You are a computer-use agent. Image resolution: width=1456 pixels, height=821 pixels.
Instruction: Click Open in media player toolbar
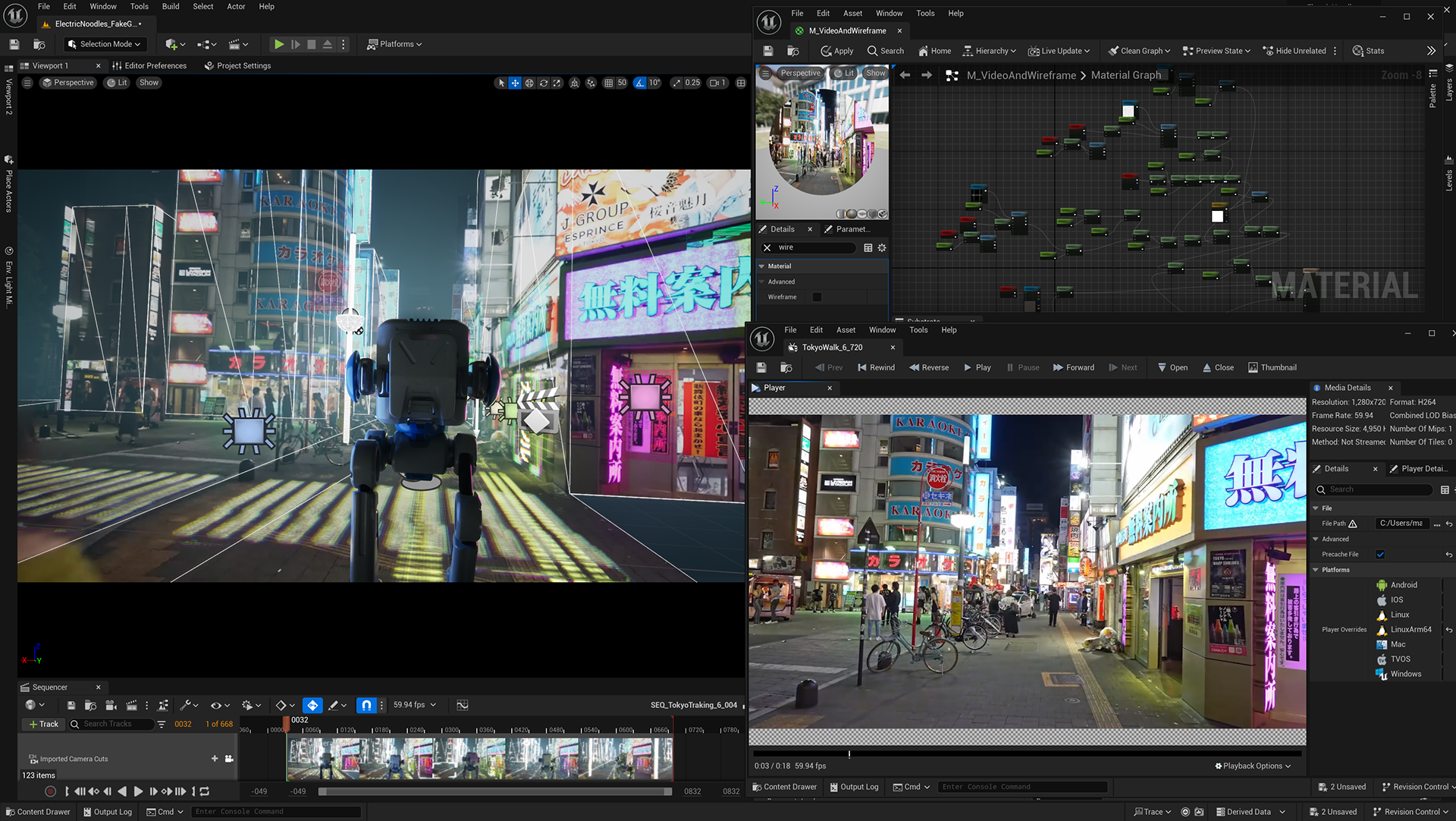[1172, 367]
